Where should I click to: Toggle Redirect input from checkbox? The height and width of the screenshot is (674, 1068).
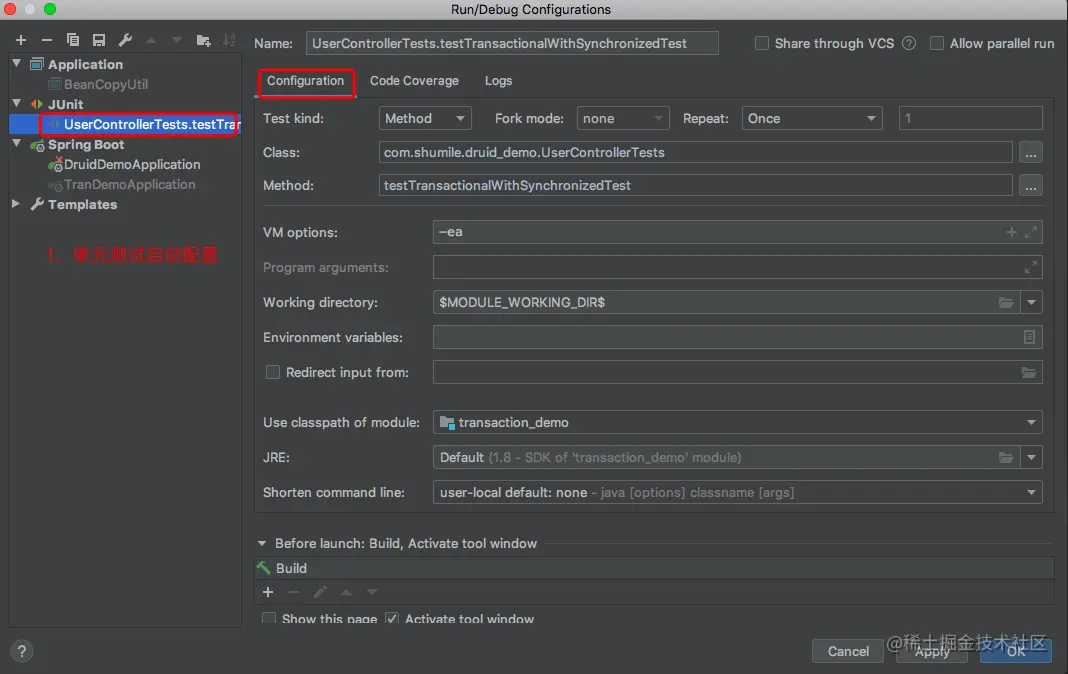(x=272, y=372)
